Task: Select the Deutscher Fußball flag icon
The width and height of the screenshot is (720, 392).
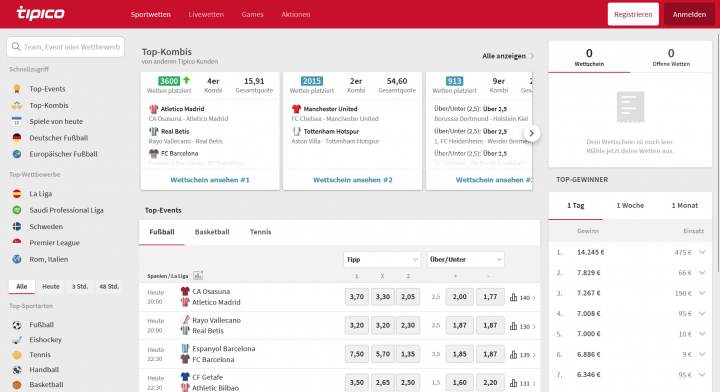Action: point(17,138)
